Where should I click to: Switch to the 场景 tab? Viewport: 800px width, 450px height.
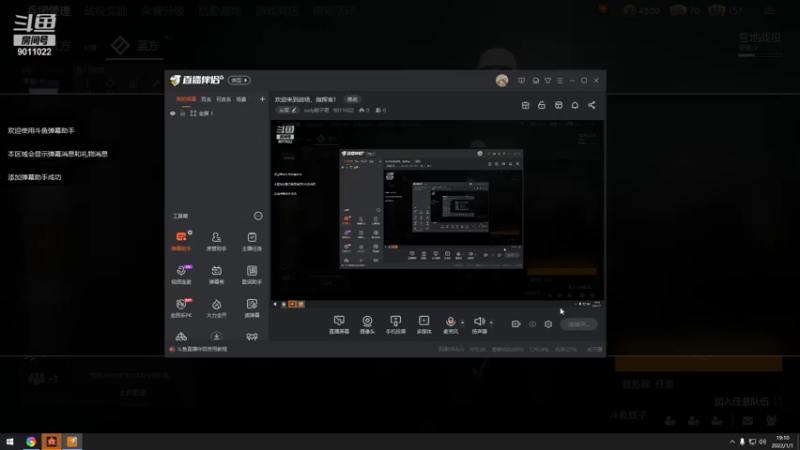click(241, 99)
